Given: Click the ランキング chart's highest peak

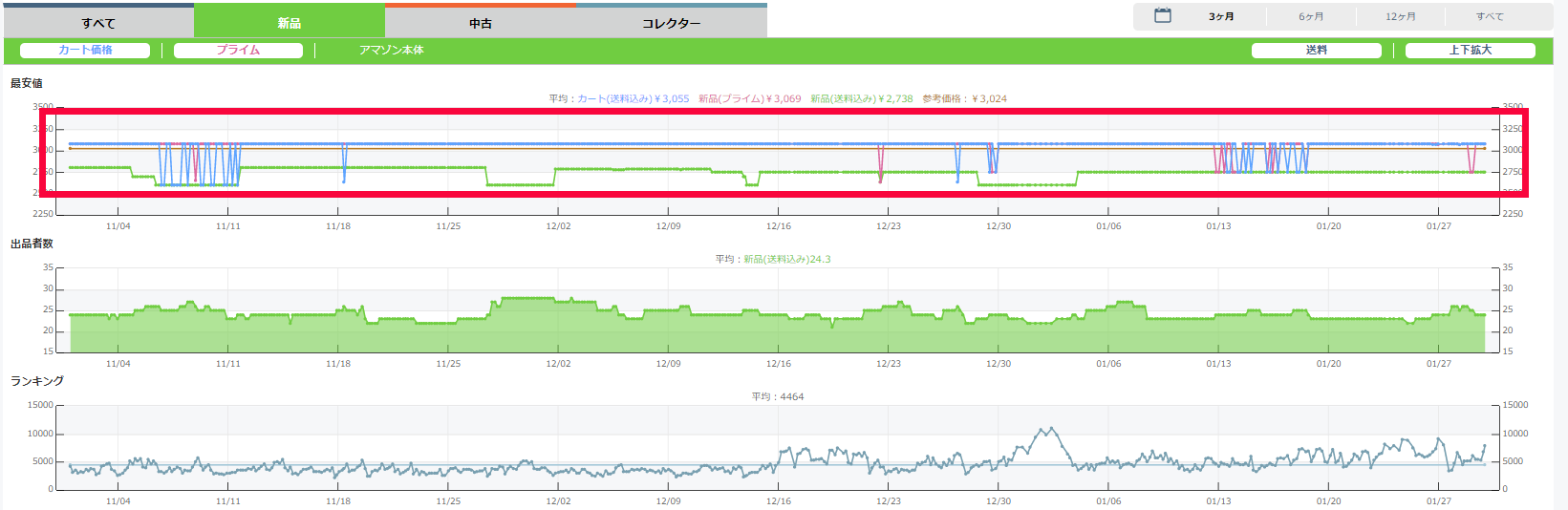Looking at the screenshot, I should pyautogui.click(x=1051, y=429).
